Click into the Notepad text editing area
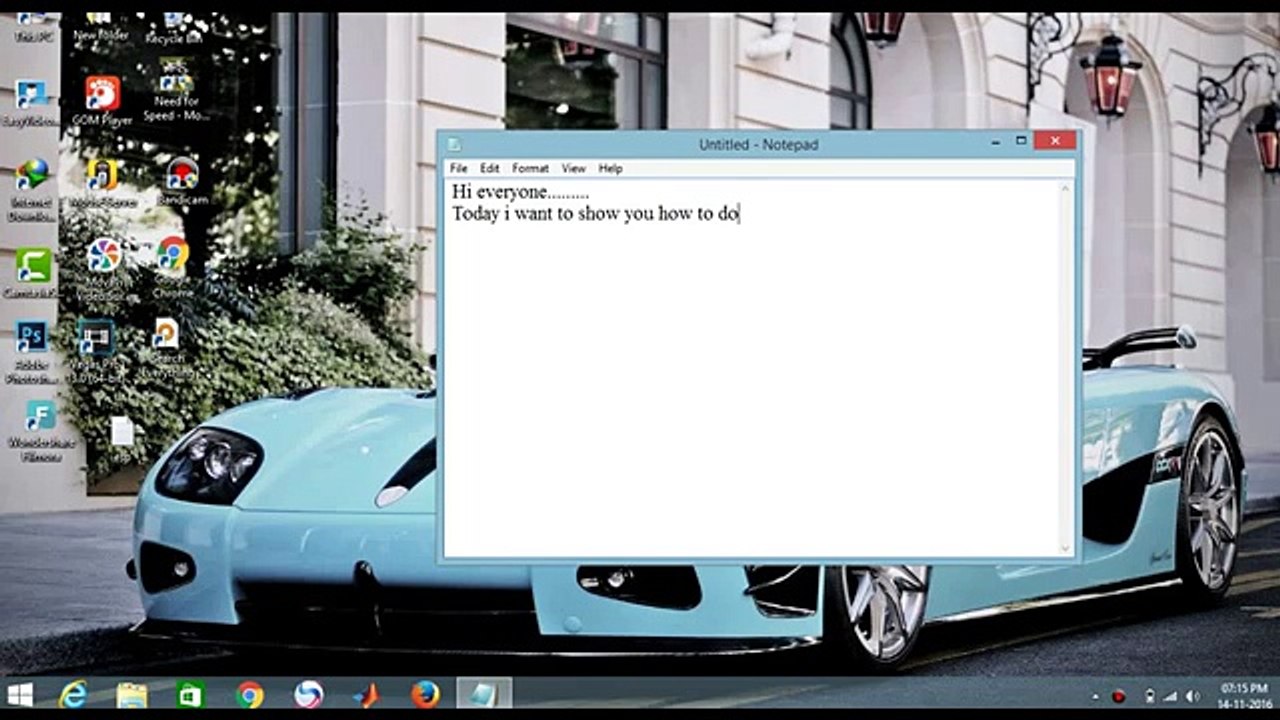 pos(750,368)
